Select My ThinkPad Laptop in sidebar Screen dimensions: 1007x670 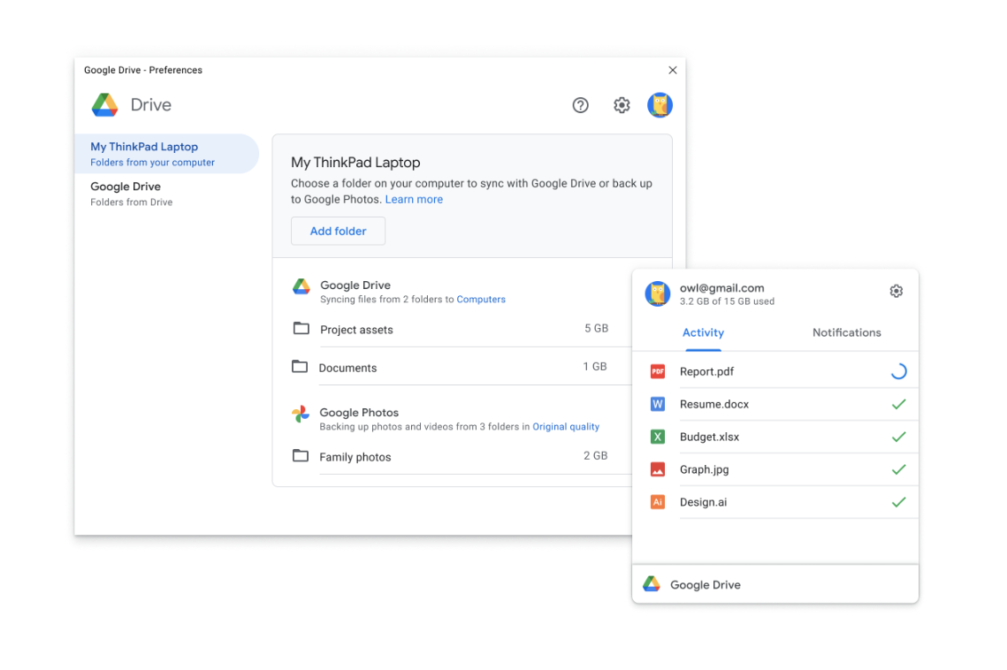pos(166,154)
